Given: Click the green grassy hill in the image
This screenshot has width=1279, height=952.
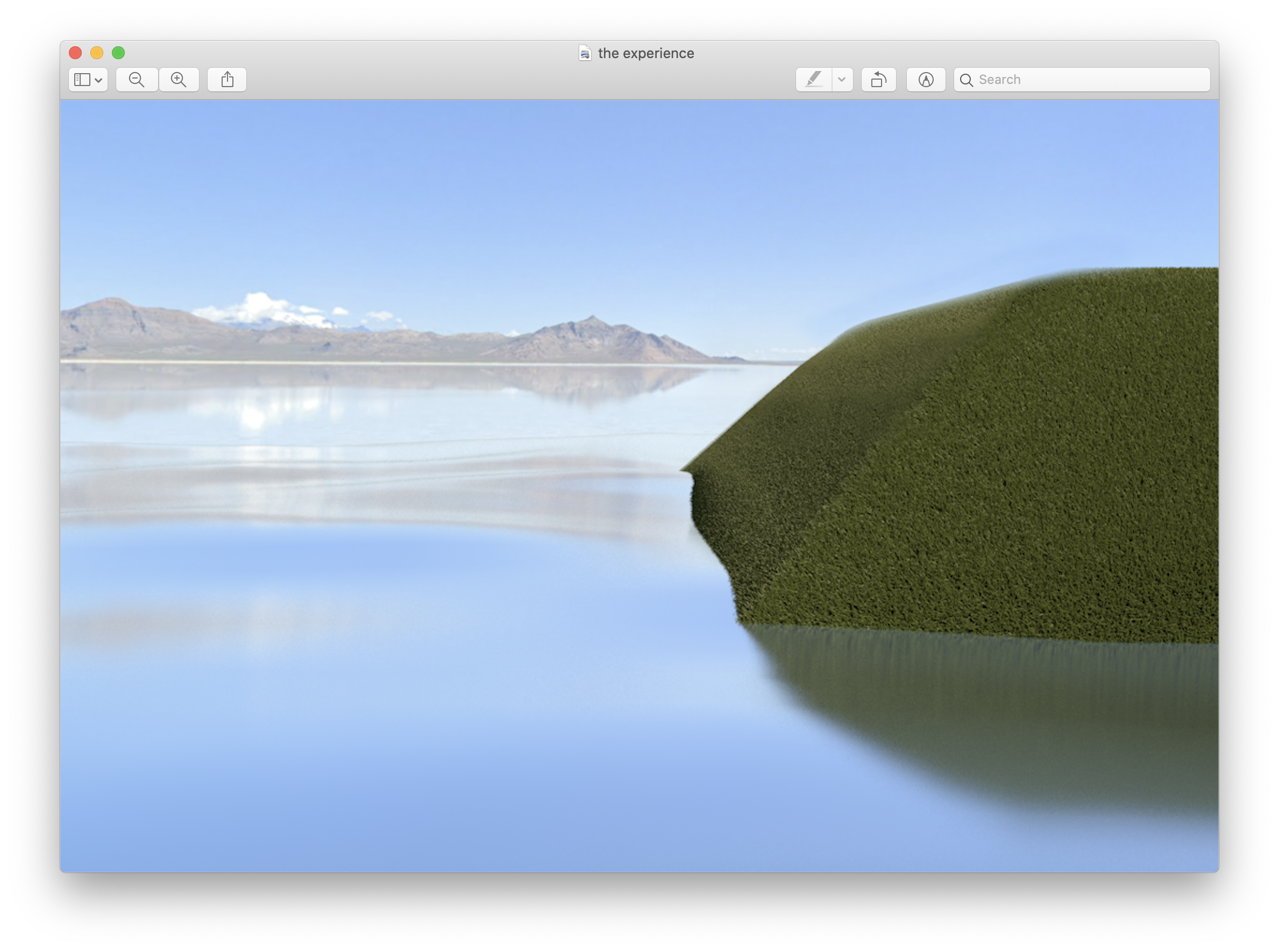Looking at the screenshot, I should click(979, 461).
